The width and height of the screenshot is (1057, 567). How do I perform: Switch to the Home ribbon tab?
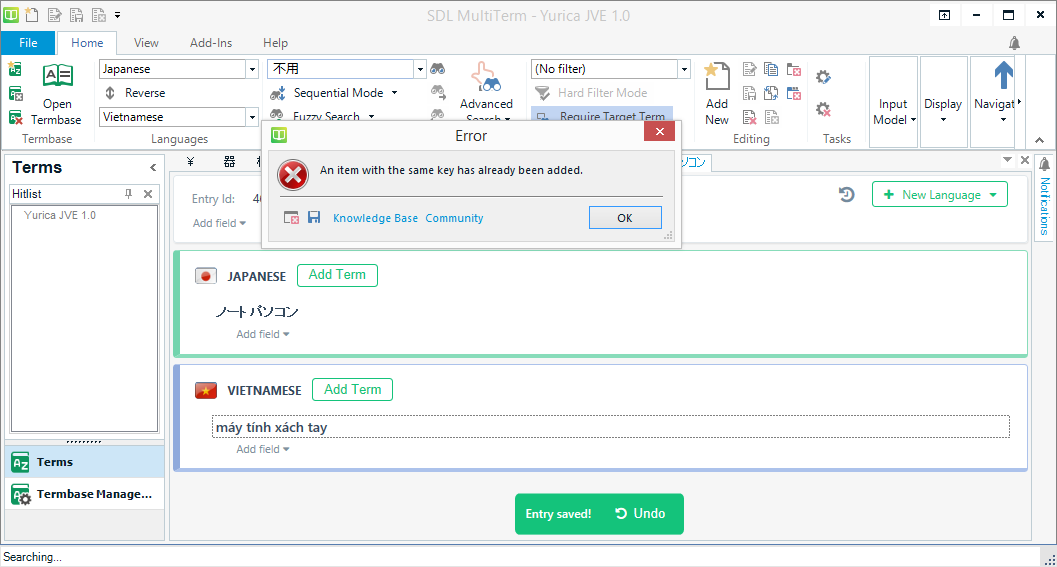(87, 42)
